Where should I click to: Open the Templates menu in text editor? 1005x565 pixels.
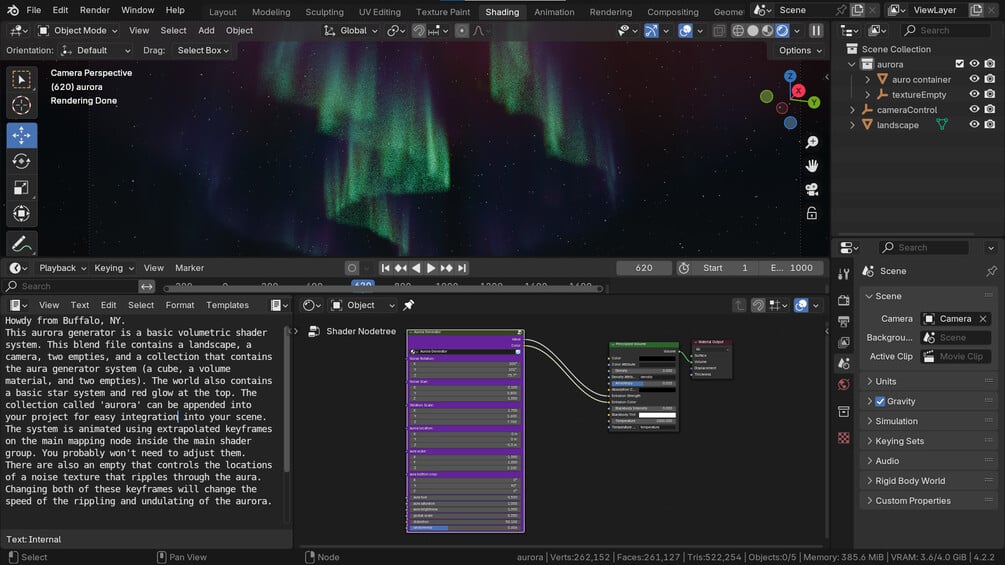(x=227, y=306)
